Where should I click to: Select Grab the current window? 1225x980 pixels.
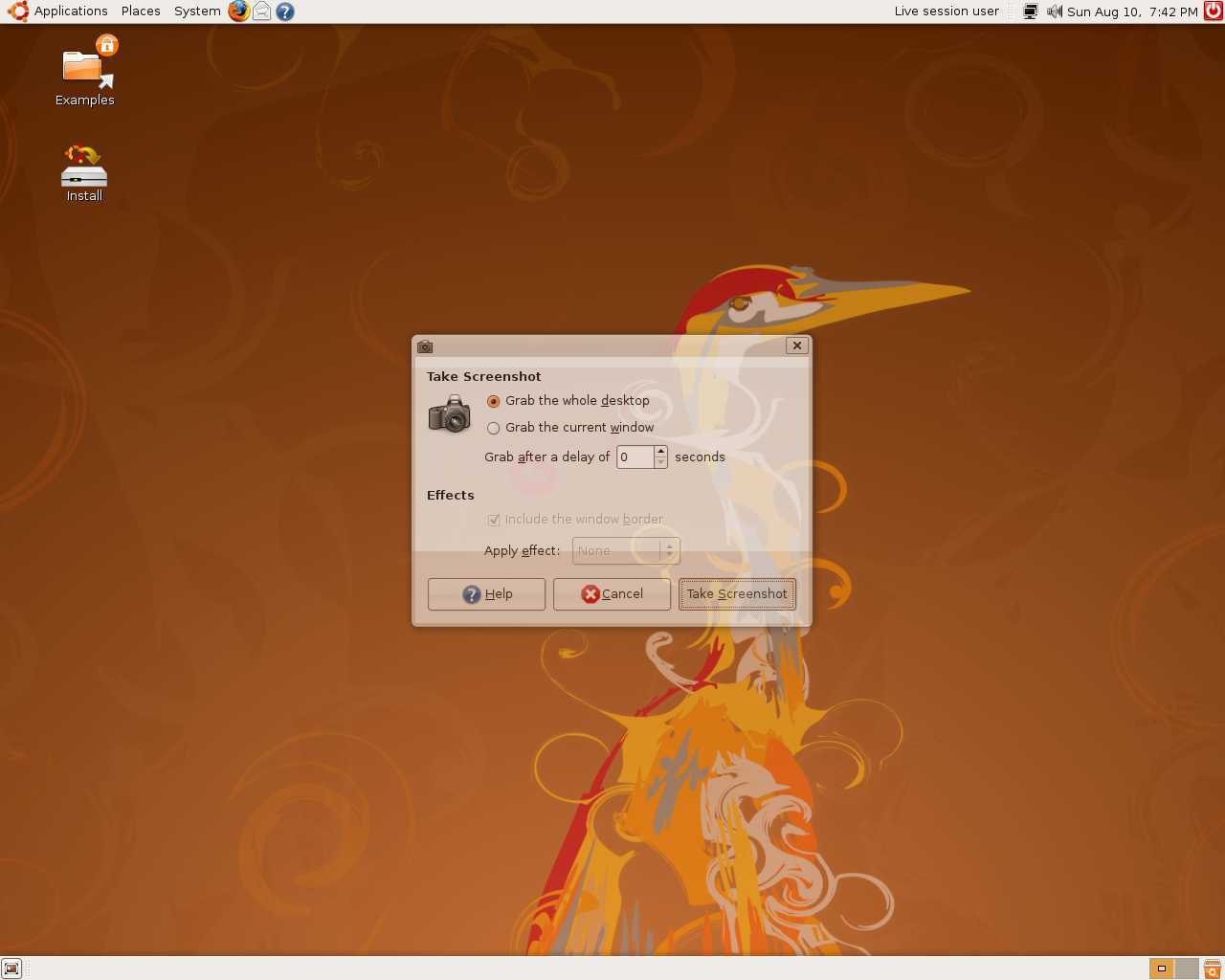coord(493,428)
